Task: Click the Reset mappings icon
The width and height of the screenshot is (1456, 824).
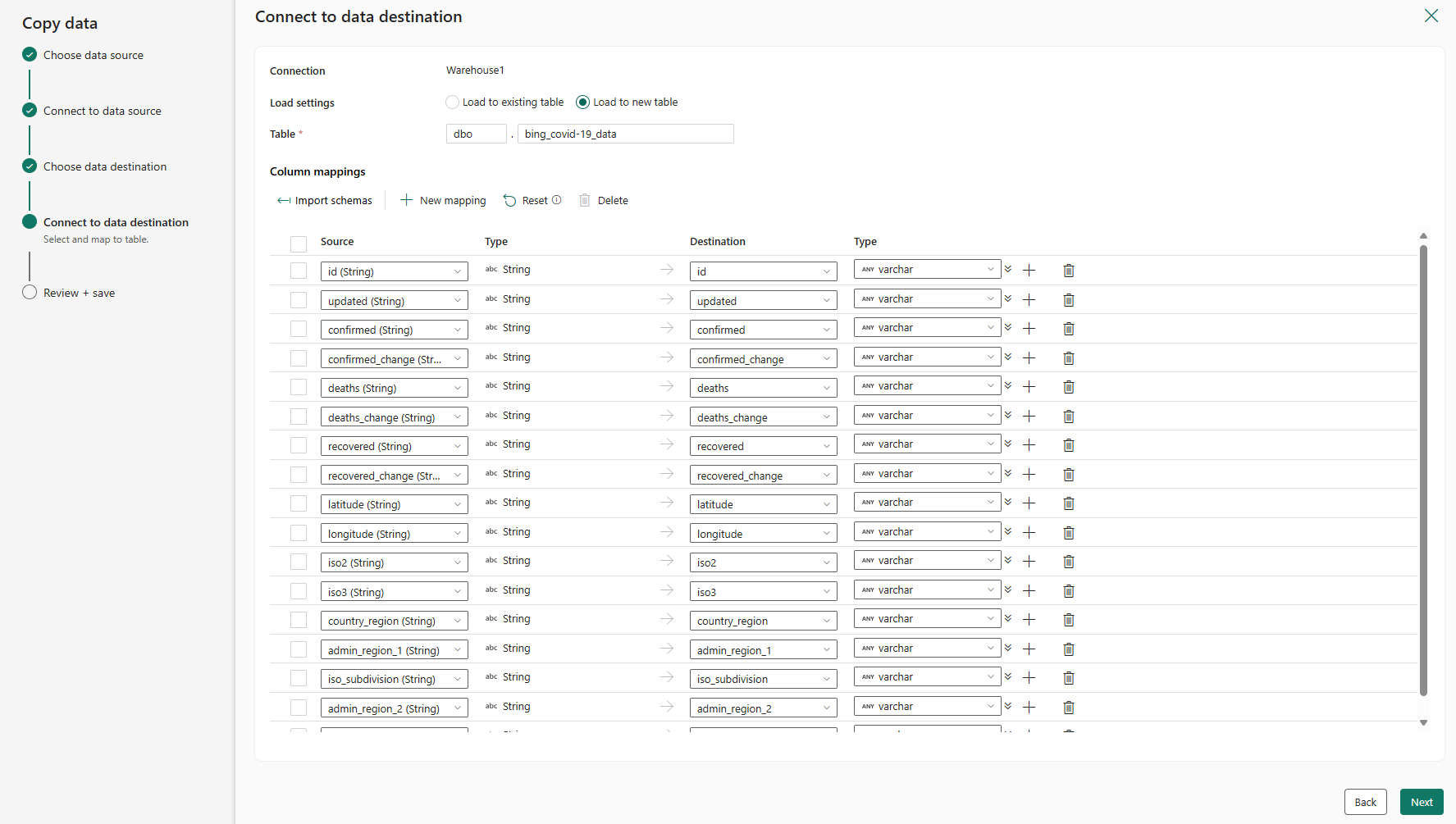Action: click(509, 201)
